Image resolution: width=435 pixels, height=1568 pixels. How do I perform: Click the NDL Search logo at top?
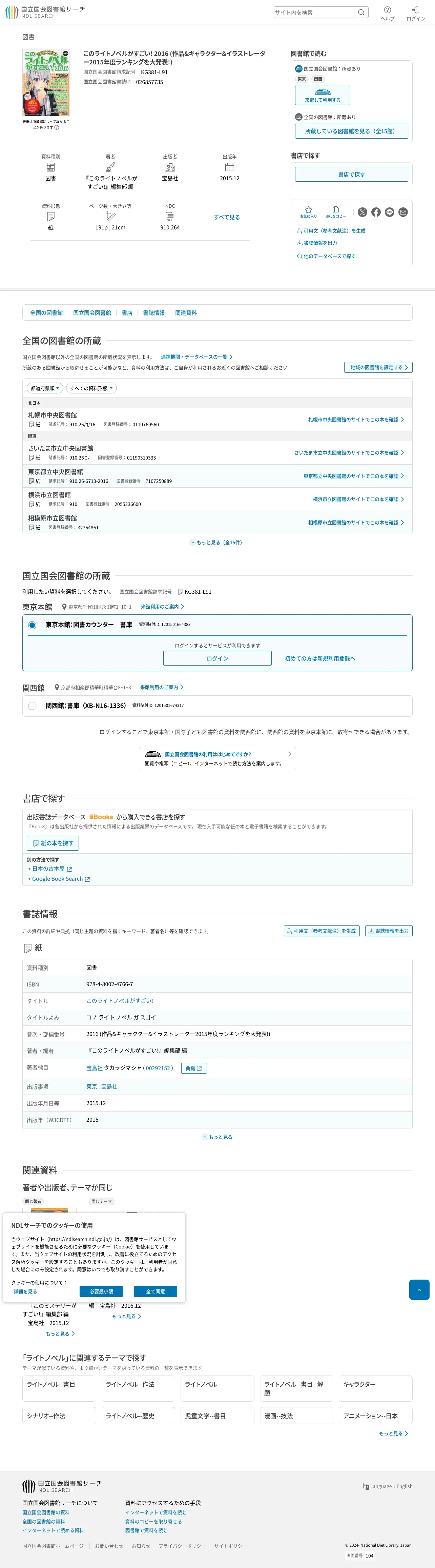[x=45, y=12]
